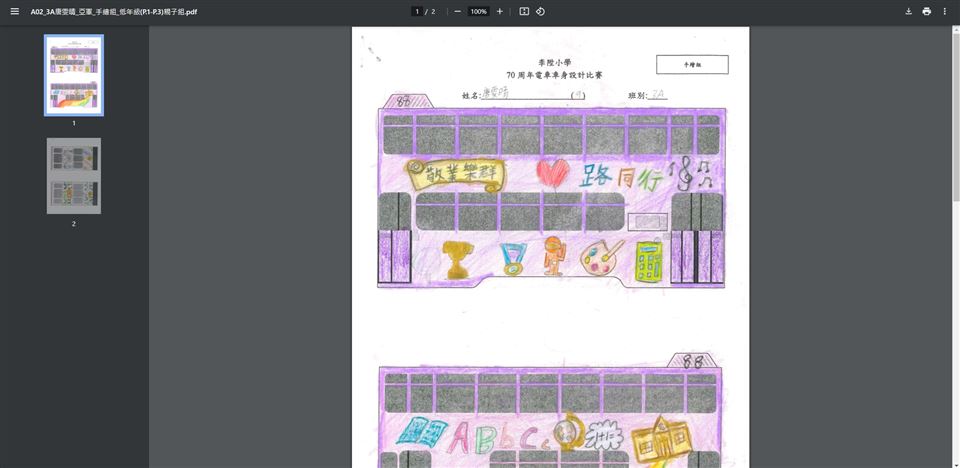Download the PDF file
The image size is (960, 468).
[x=909, y=12]
